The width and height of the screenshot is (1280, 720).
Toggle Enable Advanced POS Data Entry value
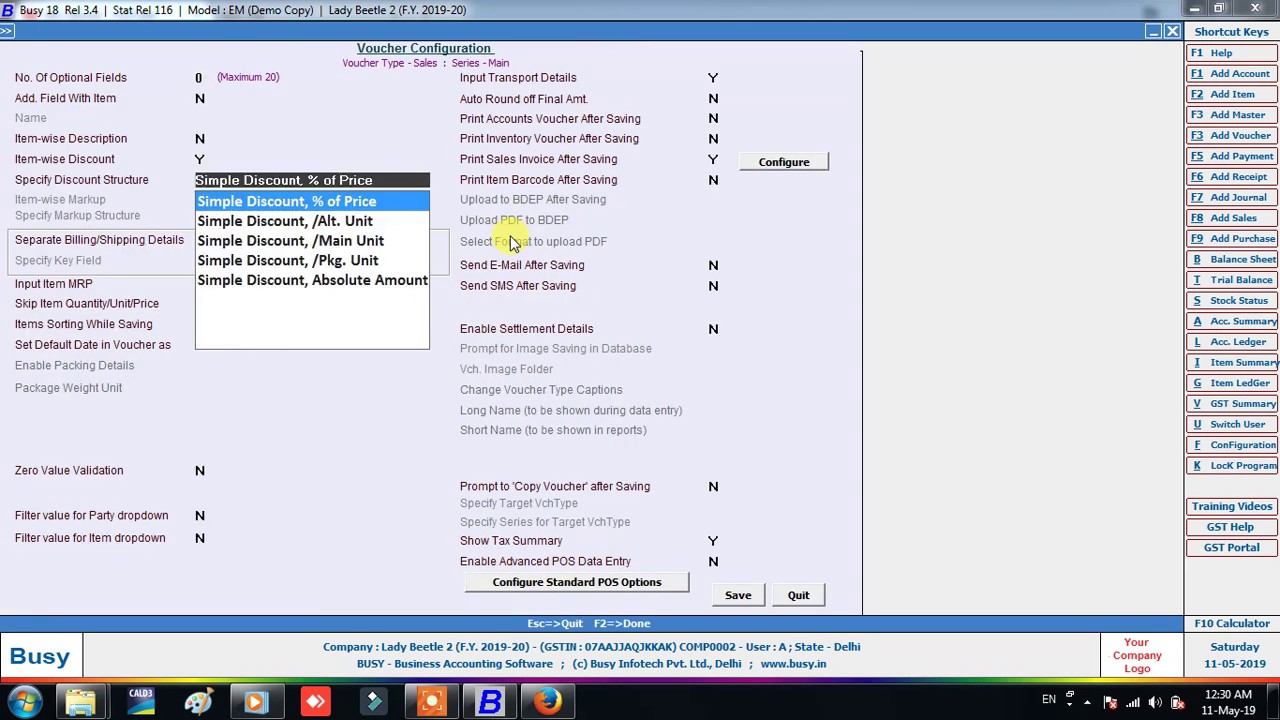[x=713, y=562]
